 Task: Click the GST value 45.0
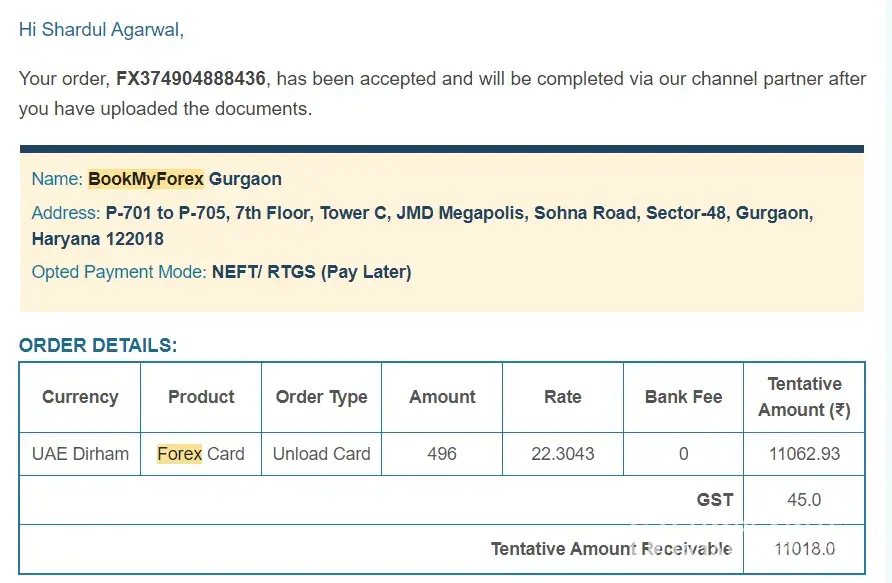tap(804, 500)
